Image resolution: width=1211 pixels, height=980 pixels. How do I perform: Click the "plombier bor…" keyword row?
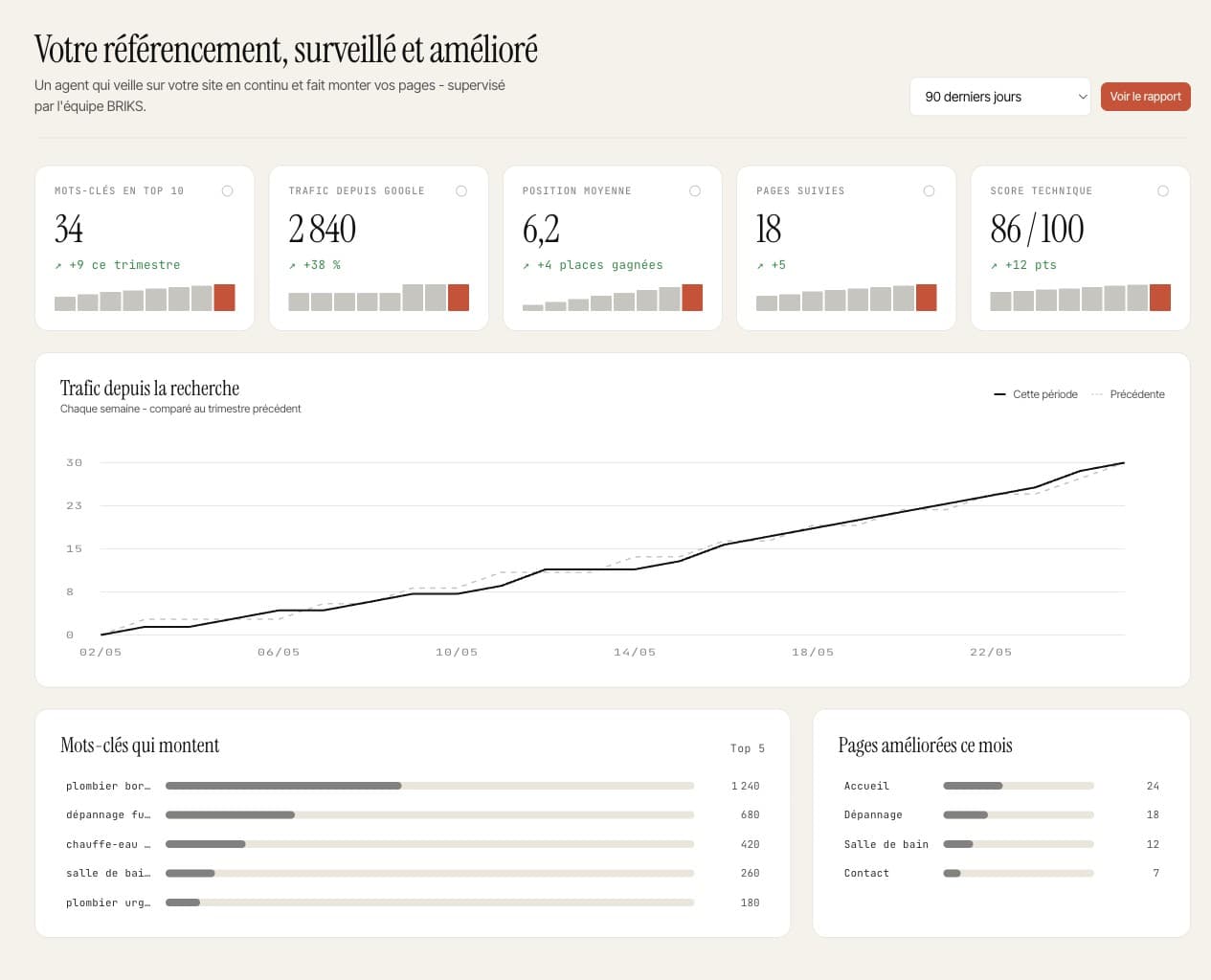[413, 786]
